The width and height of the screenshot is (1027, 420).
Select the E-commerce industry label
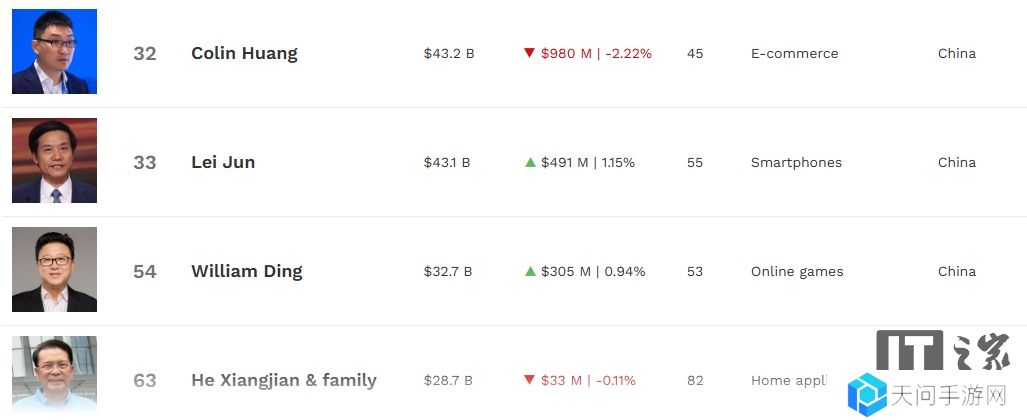794,54
